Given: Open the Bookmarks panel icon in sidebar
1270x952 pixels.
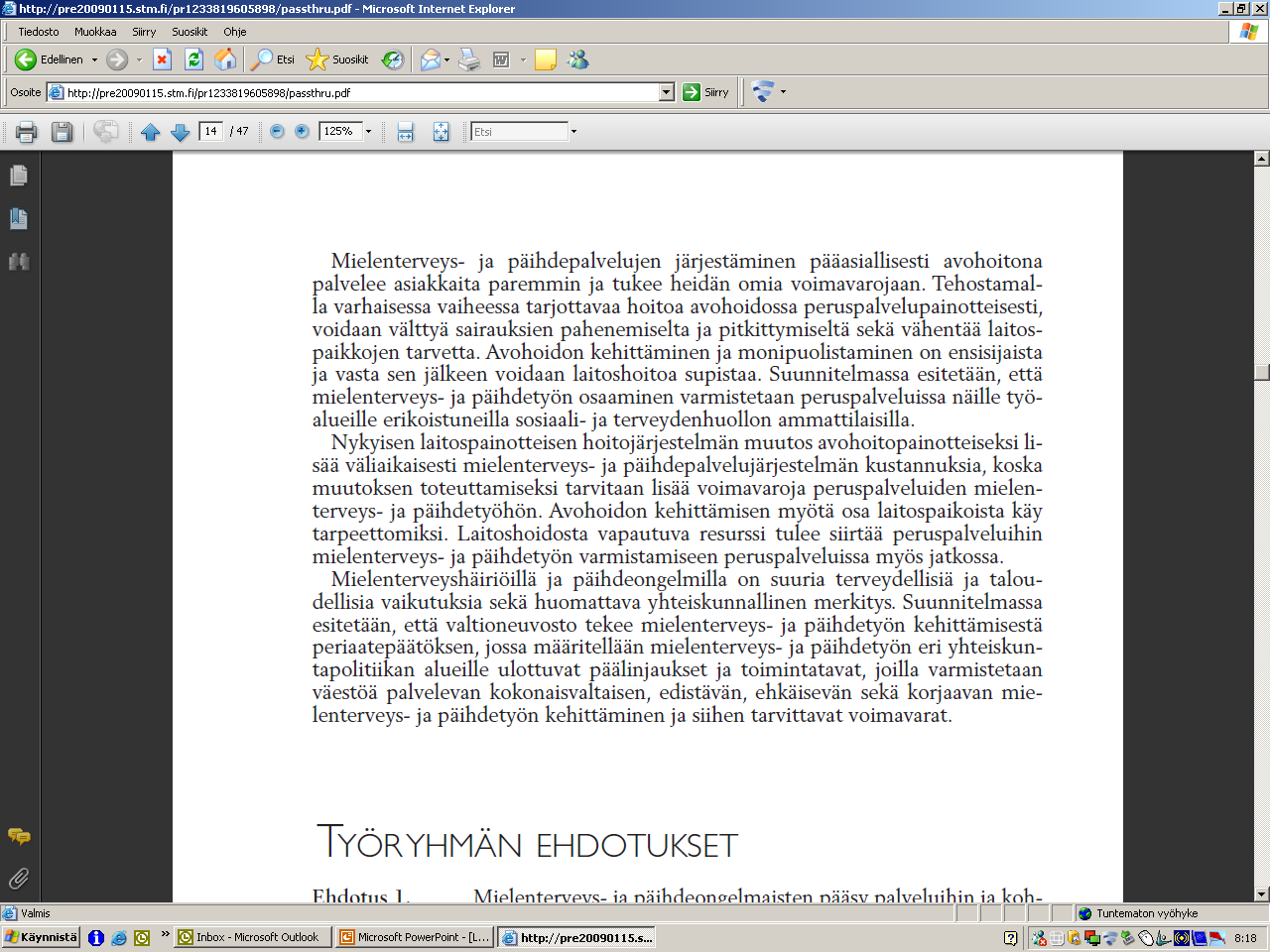Looking at the screenshot, I should coord(19,219).
